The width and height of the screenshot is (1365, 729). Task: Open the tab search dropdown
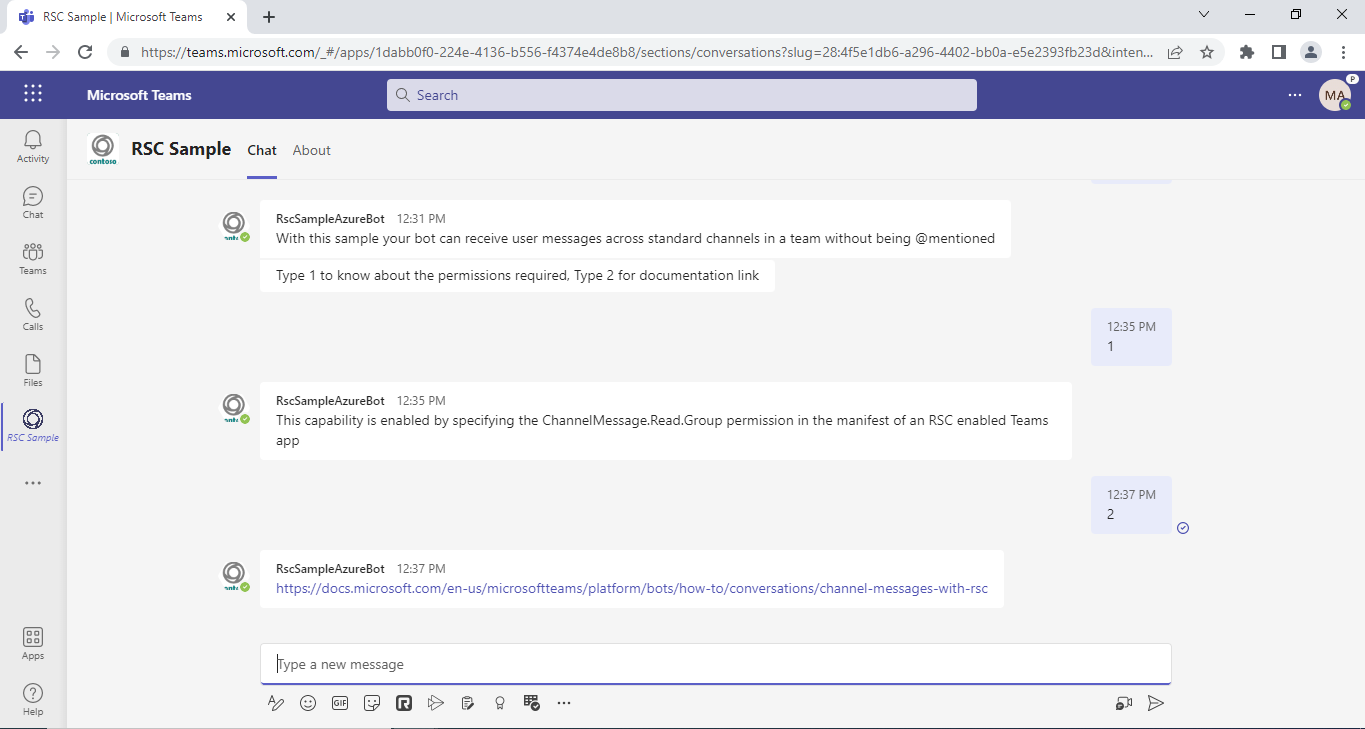click(x=1203, y=15)
